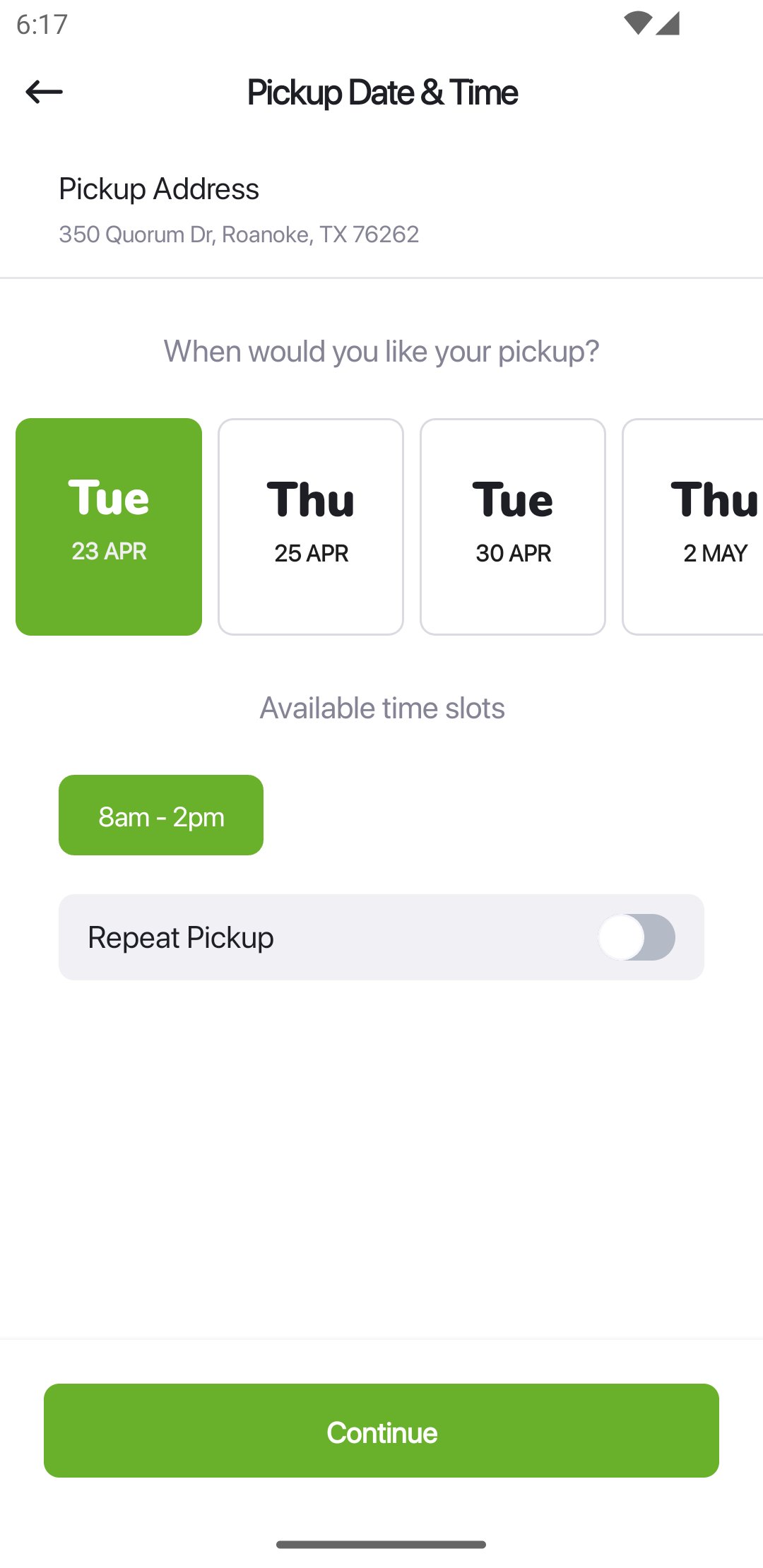Tap the Pickup Address heading
Viewport: 763px width, 1568px height.
click(x=159, y=189)
